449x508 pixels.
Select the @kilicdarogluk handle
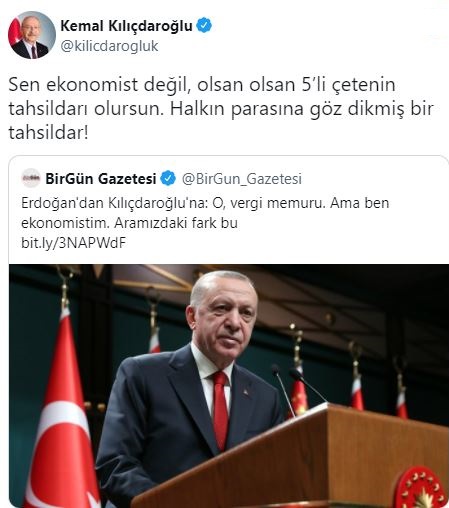coord(109,46)
